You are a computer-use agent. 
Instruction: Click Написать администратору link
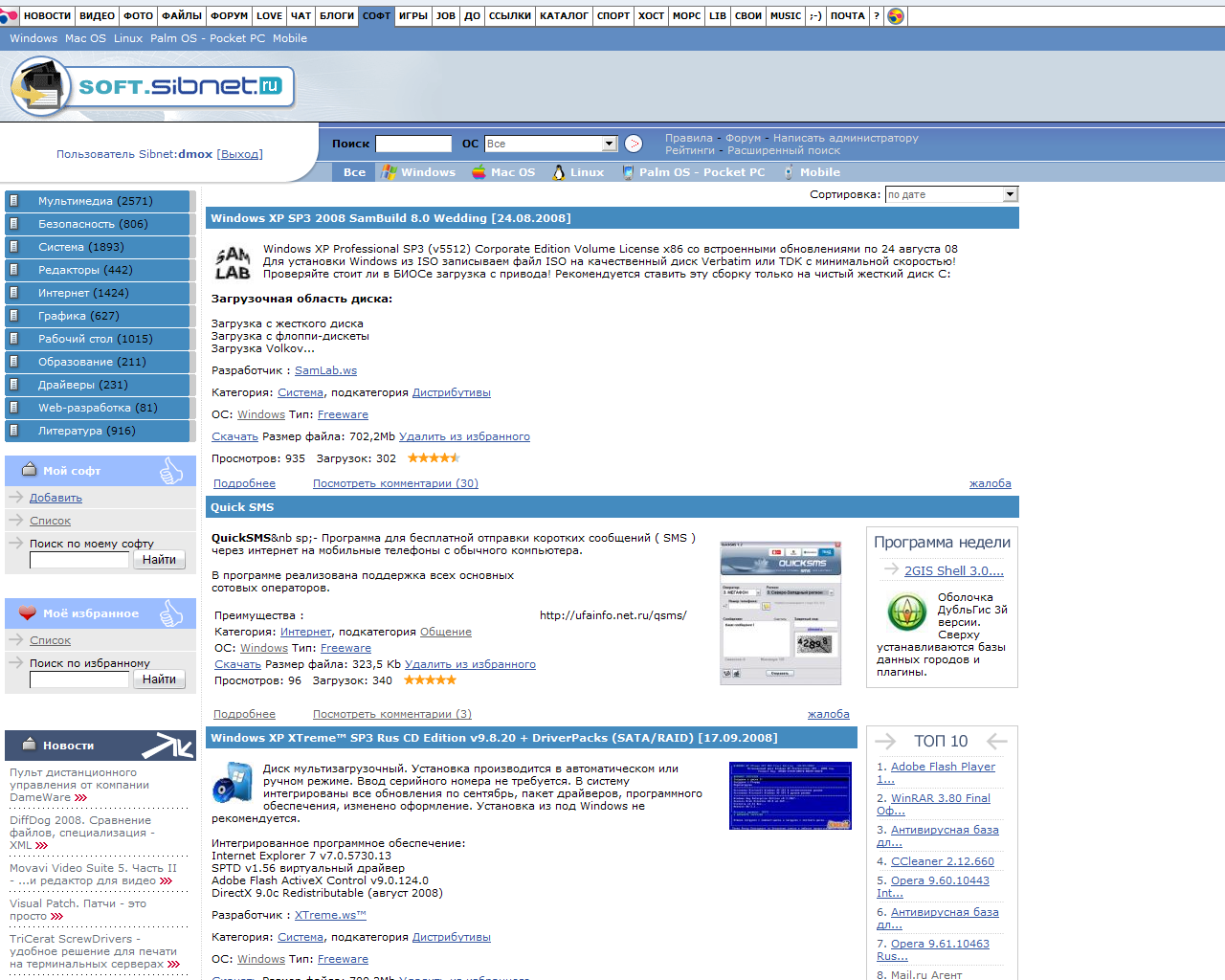(846, 138)
